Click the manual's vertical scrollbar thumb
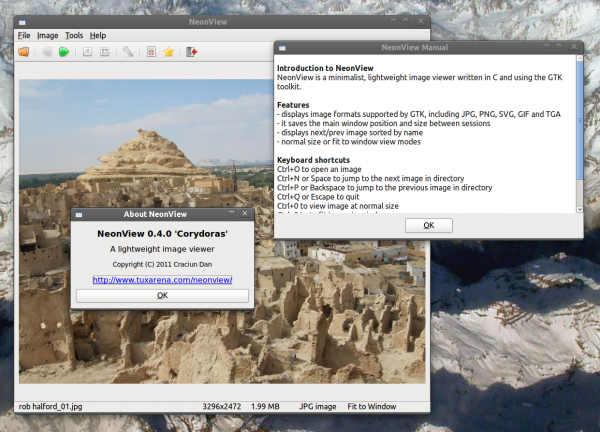The height and width of the screenshot is (432, 600). tap(579, 120)
